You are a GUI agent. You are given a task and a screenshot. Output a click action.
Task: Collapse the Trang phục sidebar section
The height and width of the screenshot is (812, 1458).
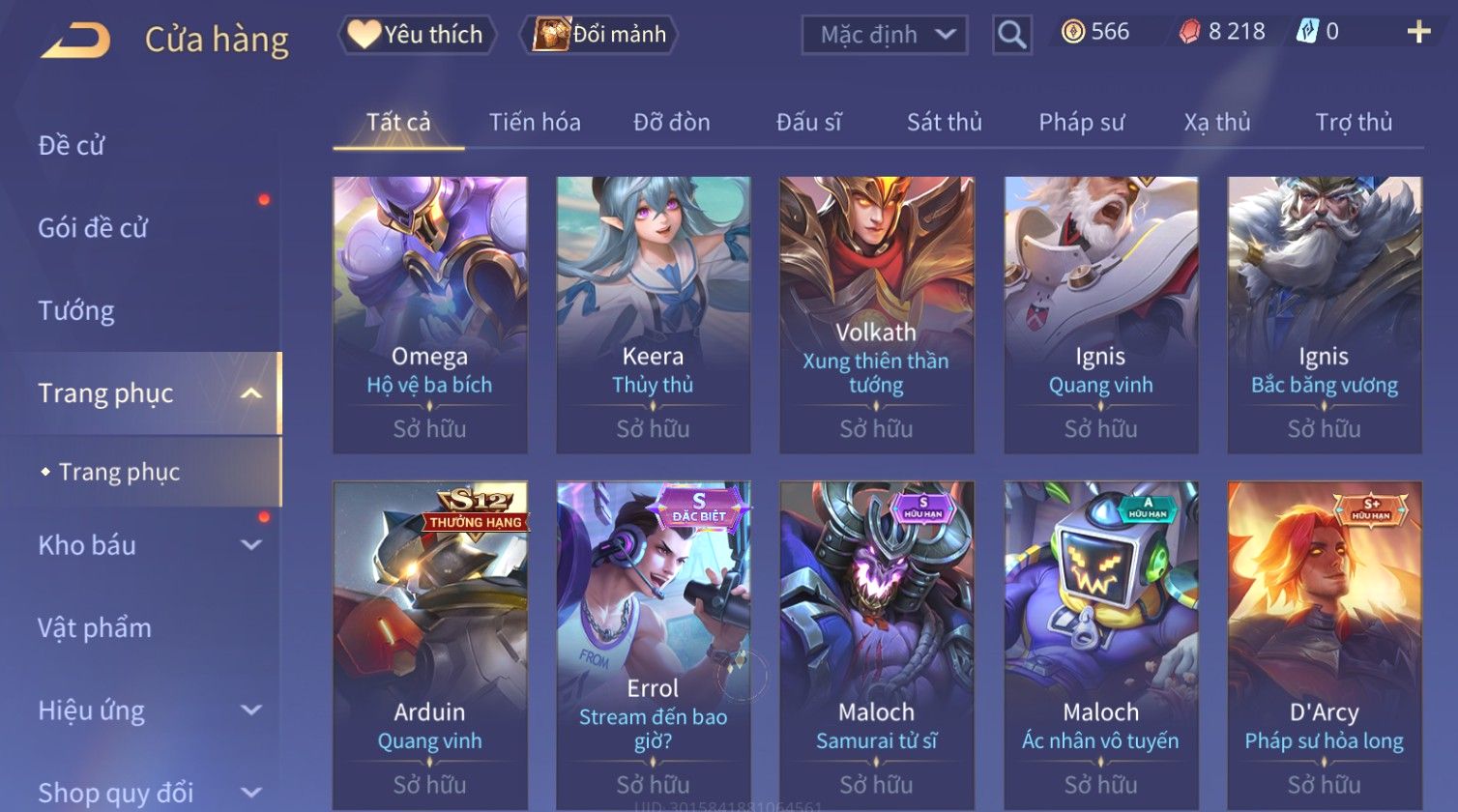click(250, 393)
